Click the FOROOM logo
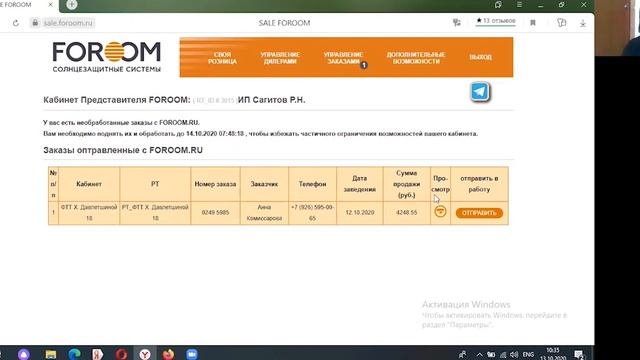 coord(107,57)
